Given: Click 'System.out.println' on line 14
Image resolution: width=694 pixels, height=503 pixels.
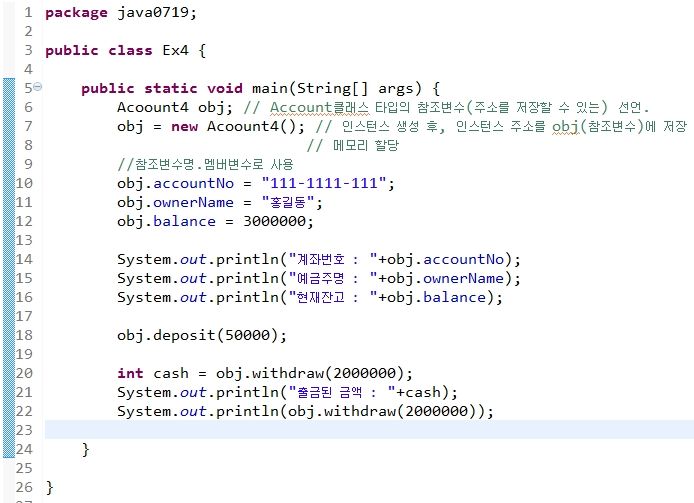Looking at the screenshot, I should click(x=198, y=259).
